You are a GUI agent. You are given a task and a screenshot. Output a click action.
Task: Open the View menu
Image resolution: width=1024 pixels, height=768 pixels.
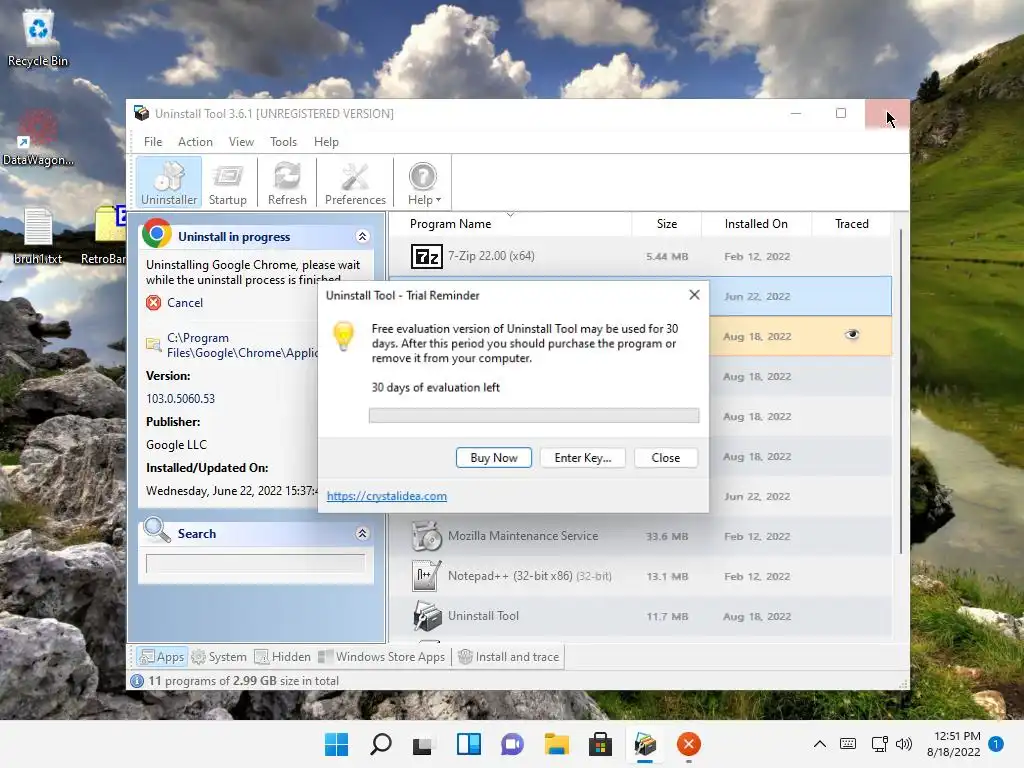[241, 142]
